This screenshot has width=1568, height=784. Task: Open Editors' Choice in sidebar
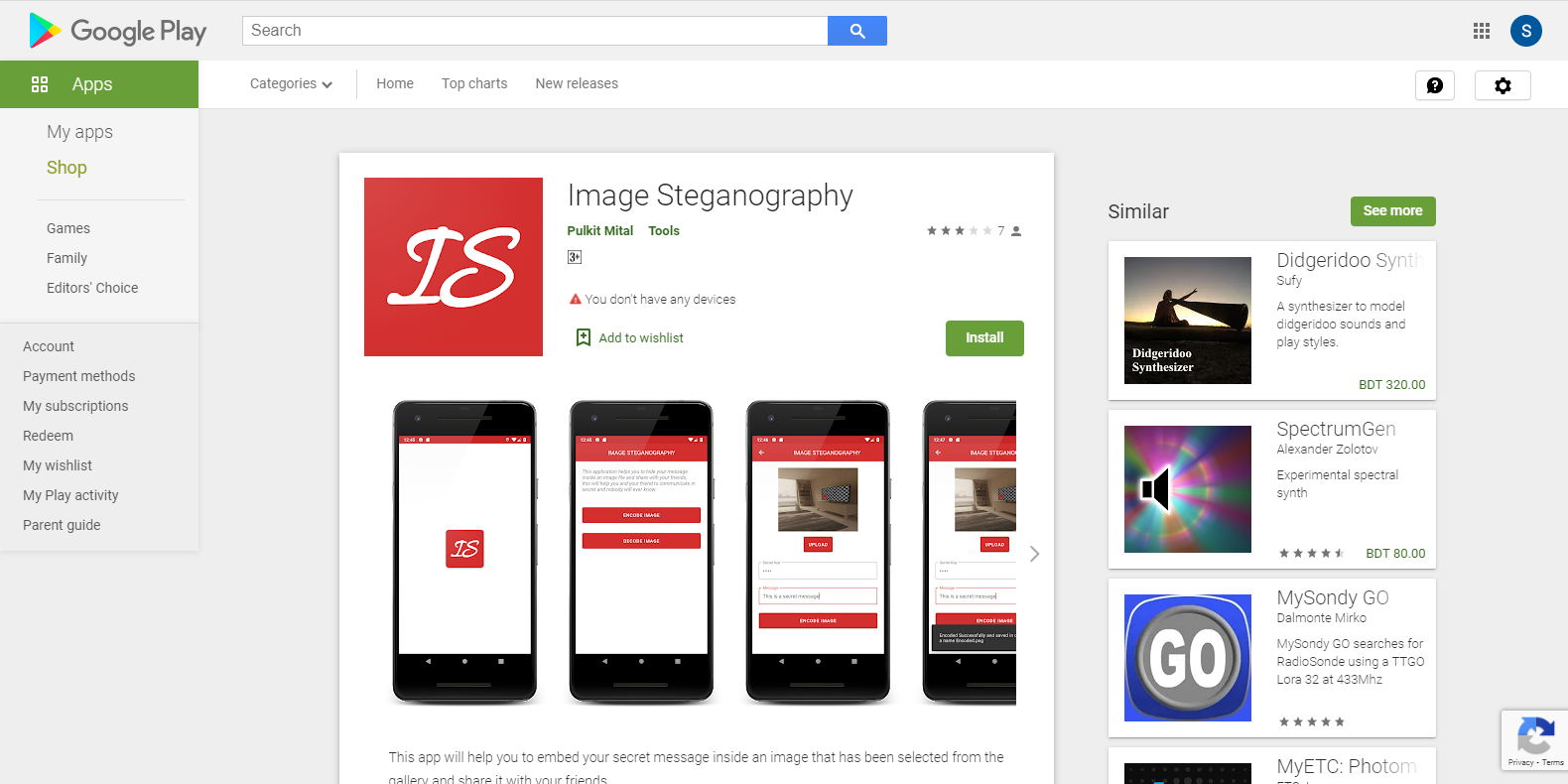tap(92, 288)
